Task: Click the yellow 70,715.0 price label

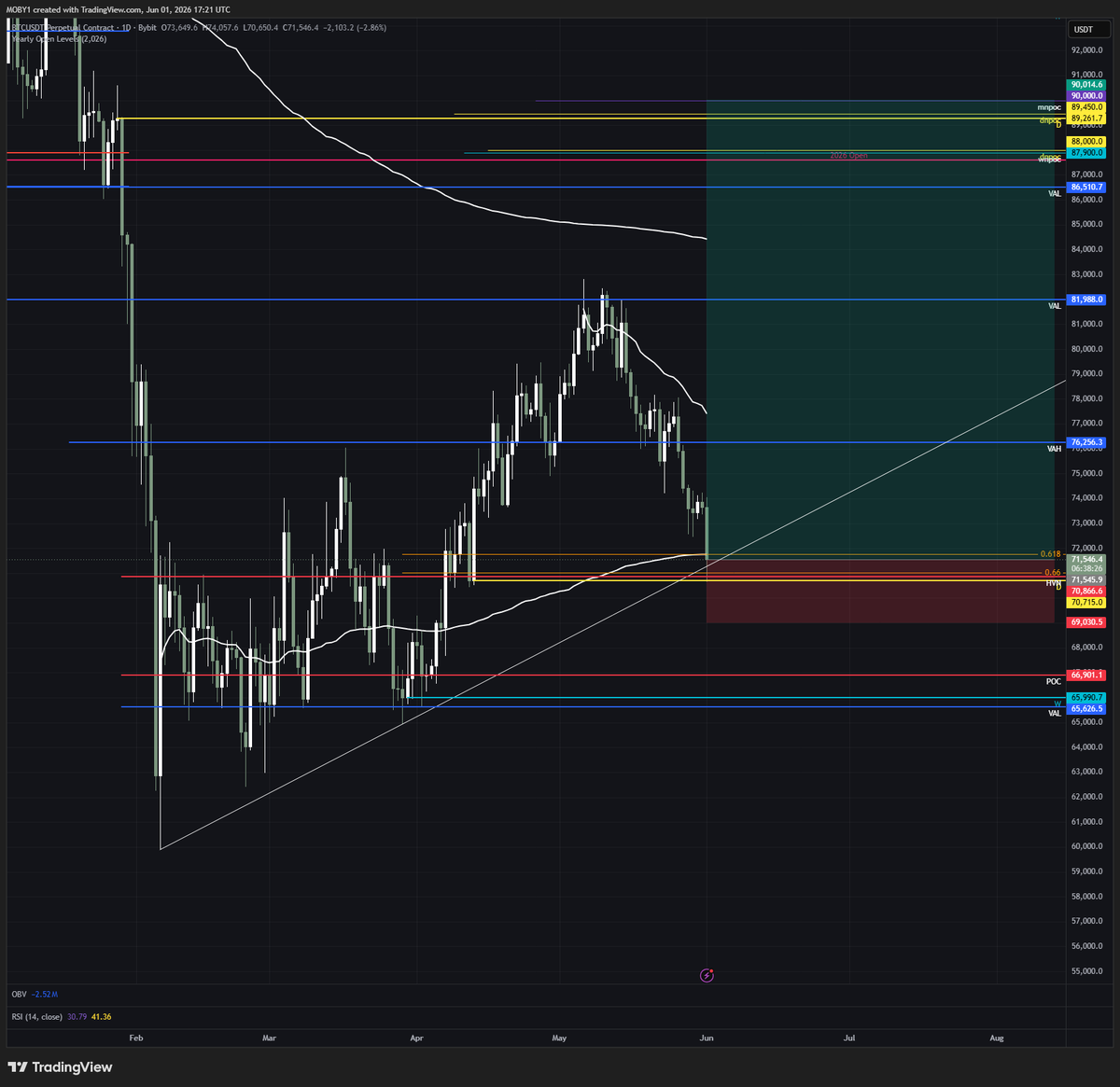Action: [1086, 603]
